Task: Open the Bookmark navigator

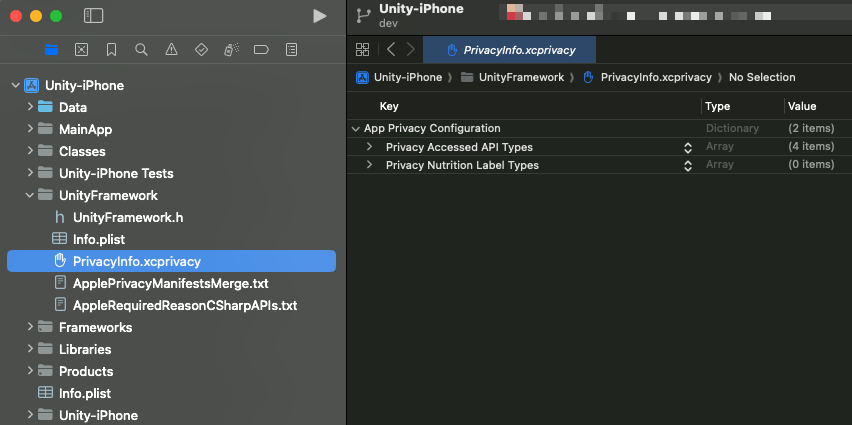Action: (111, 50)
